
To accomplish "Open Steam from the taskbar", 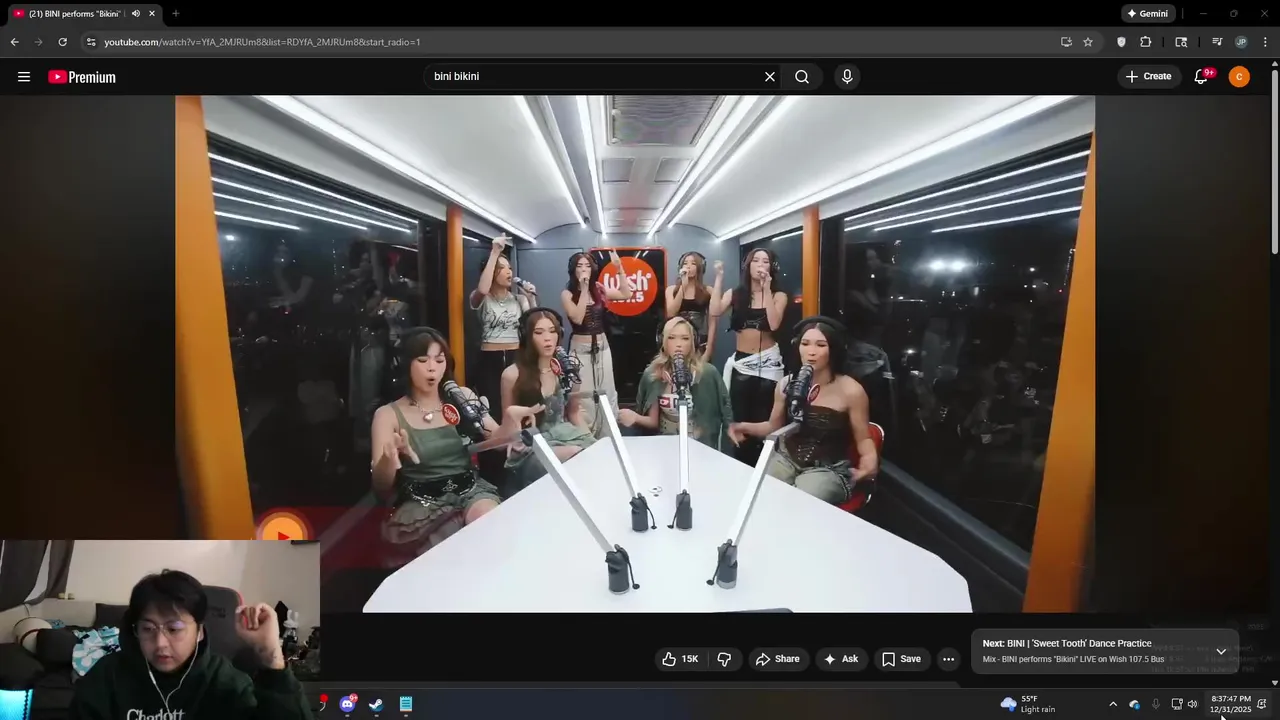I will [x=376, y=704].
